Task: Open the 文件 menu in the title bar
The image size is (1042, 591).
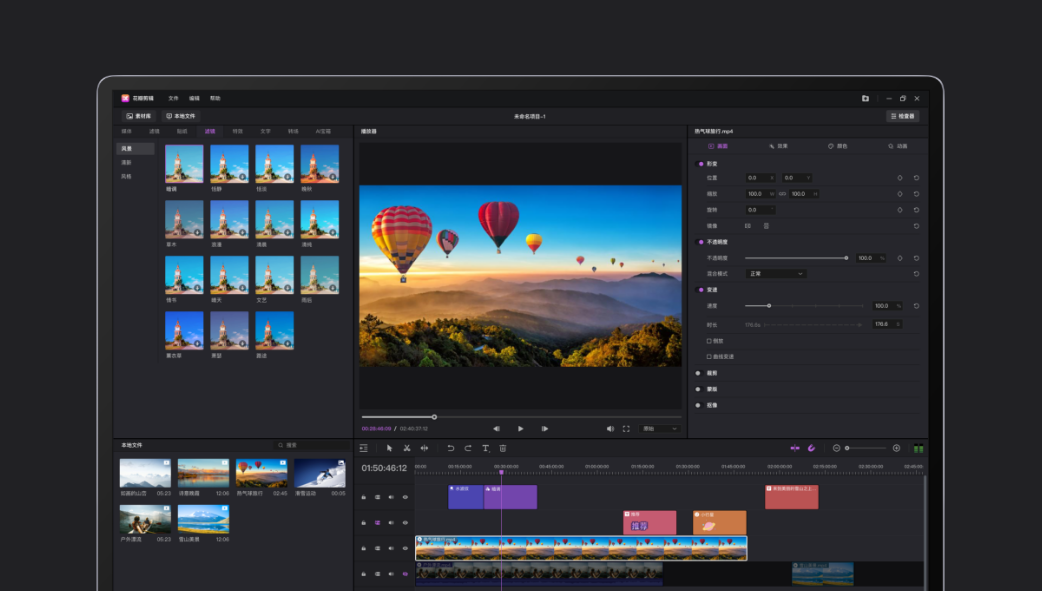Action: 173,98
